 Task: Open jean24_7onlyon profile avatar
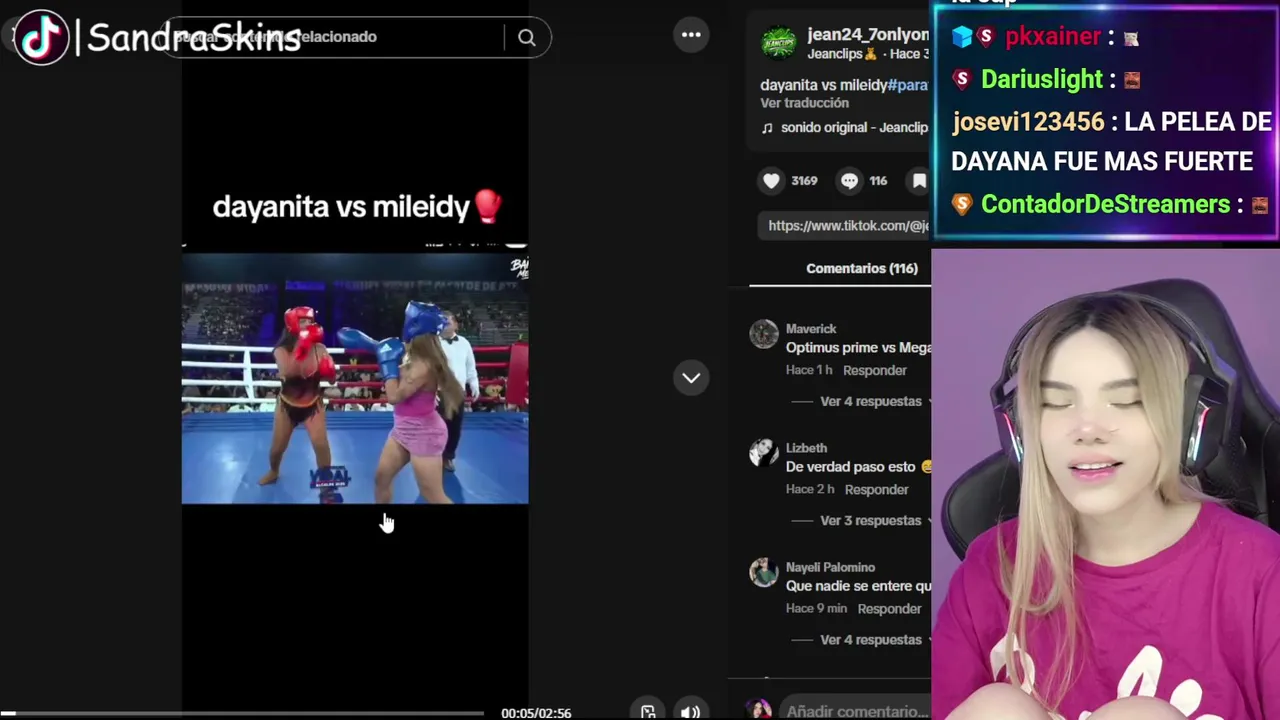(x=778, y=43)
